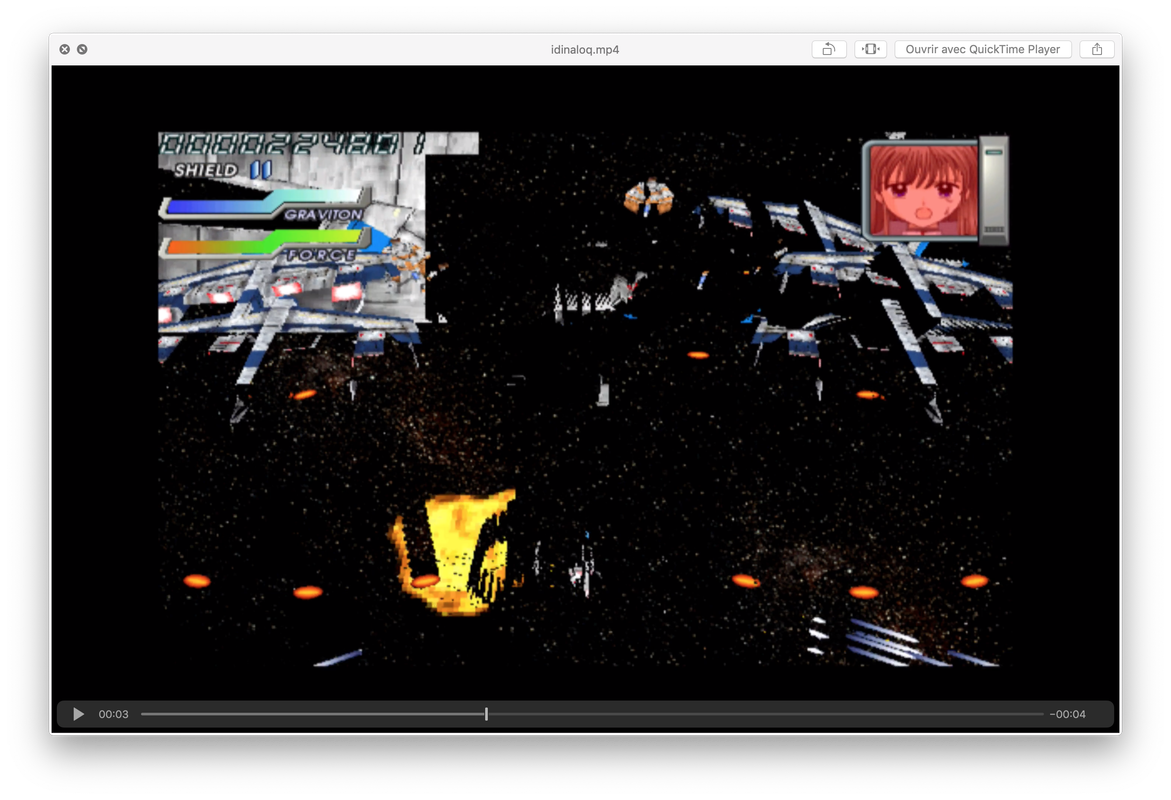
Task: Click Ouvrir avec QuickTime Player button
Action: [983, 49]
